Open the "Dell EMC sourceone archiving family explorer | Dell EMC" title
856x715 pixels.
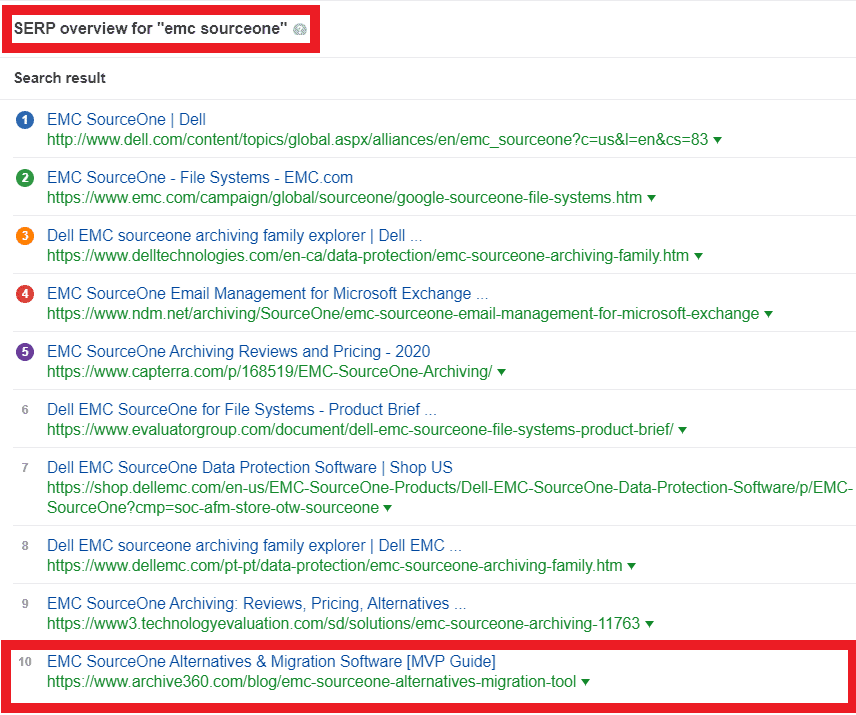254,545
